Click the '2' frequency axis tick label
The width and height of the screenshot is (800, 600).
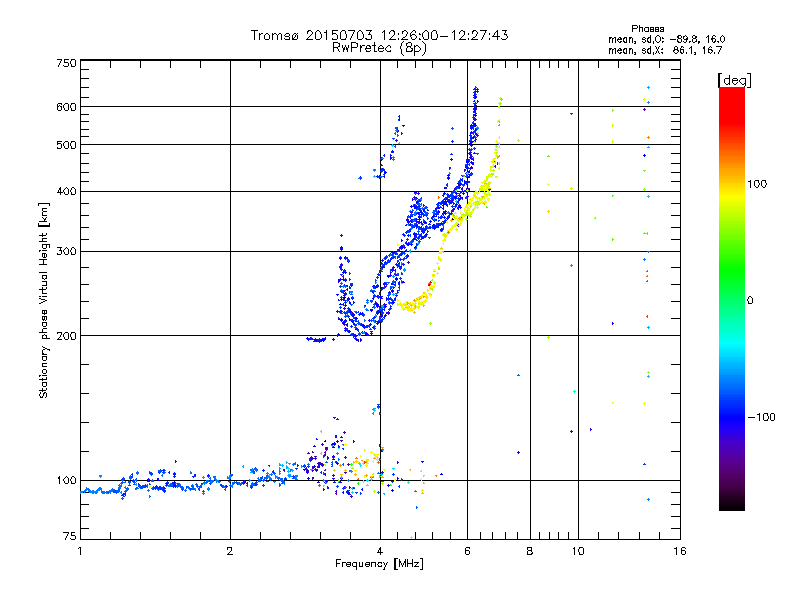(x=230, y=551)
